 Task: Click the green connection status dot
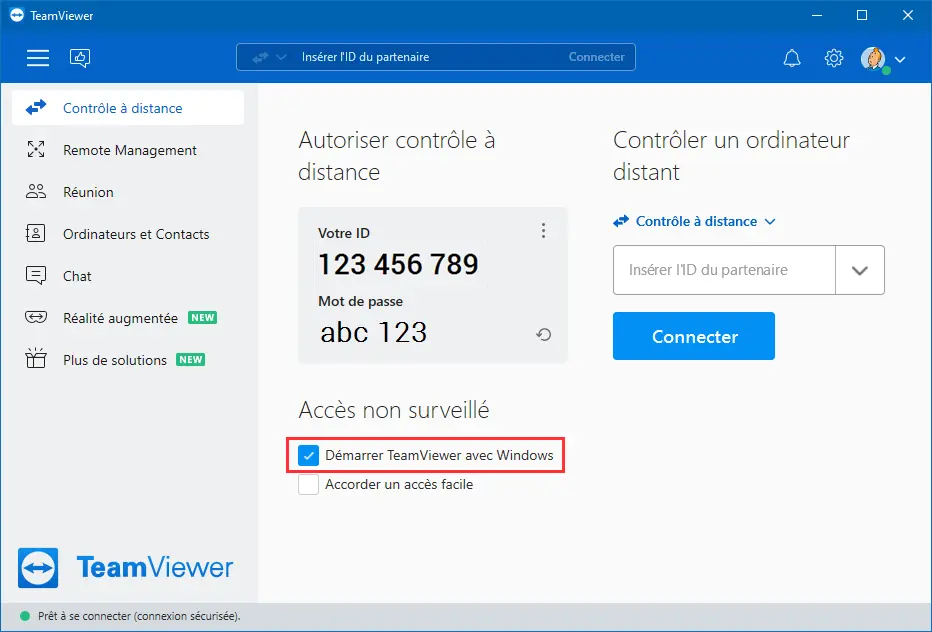[x=24, y=617]
